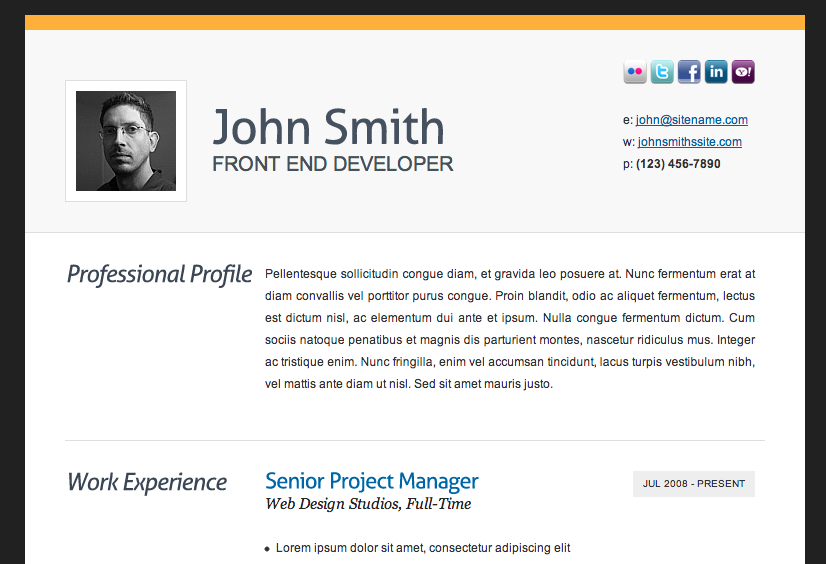826x564 pixels.
Task: Open the johnsmithssite.com website link
Action: coord(689,142)
